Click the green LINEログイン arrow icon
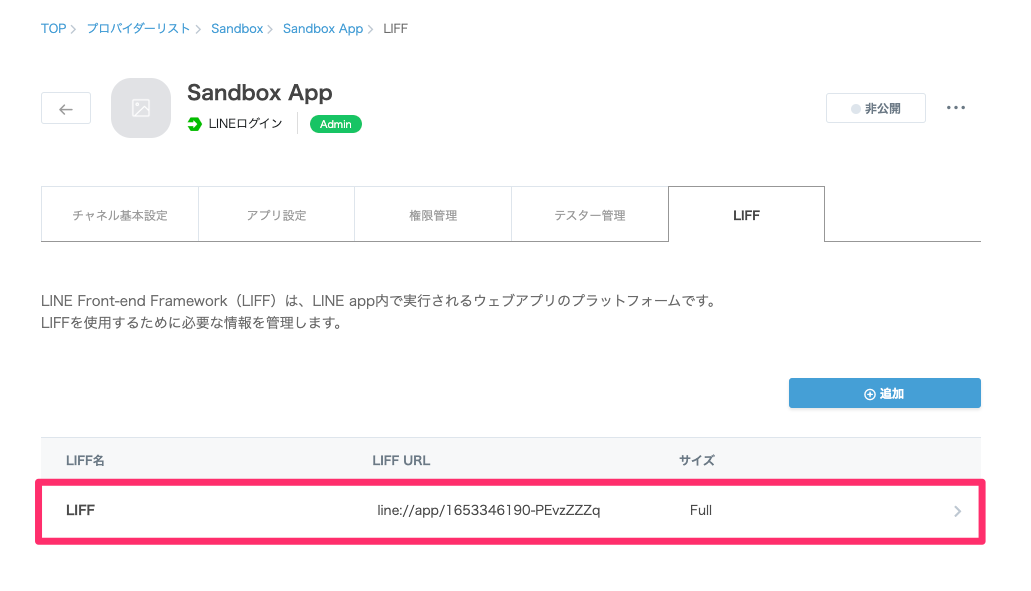This screenshot has height=591, width=1031. coord(191,125)
